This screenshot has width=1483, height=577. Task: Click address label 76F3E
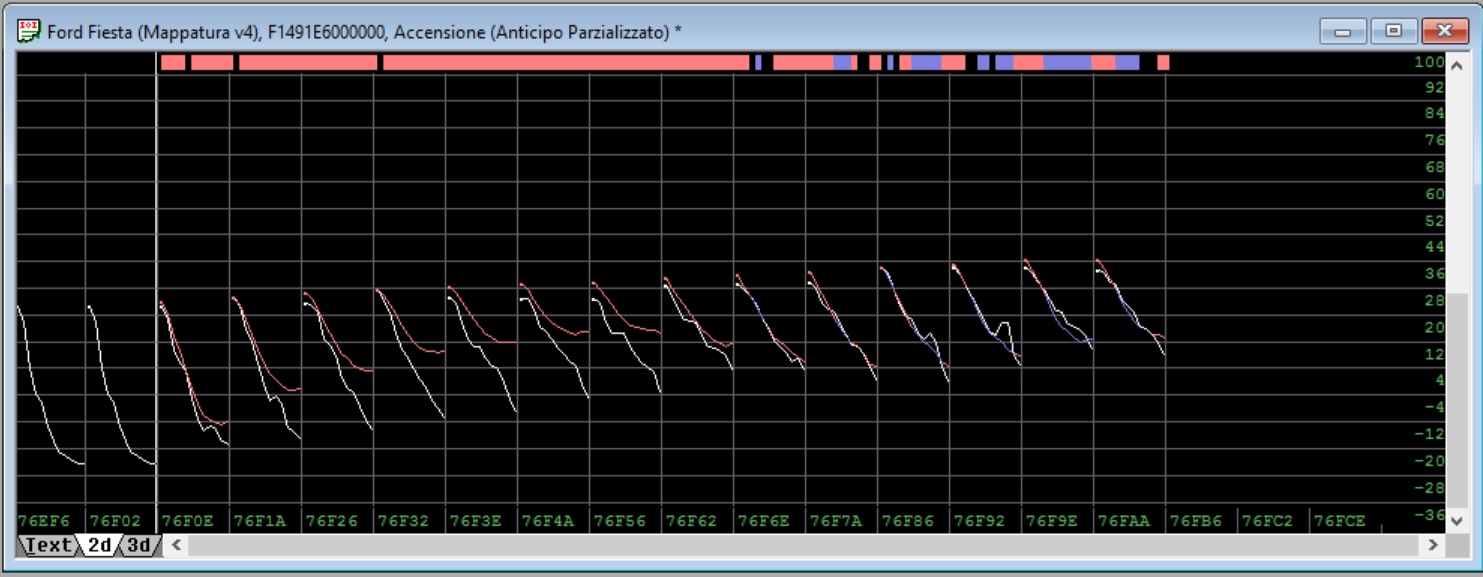476,521
